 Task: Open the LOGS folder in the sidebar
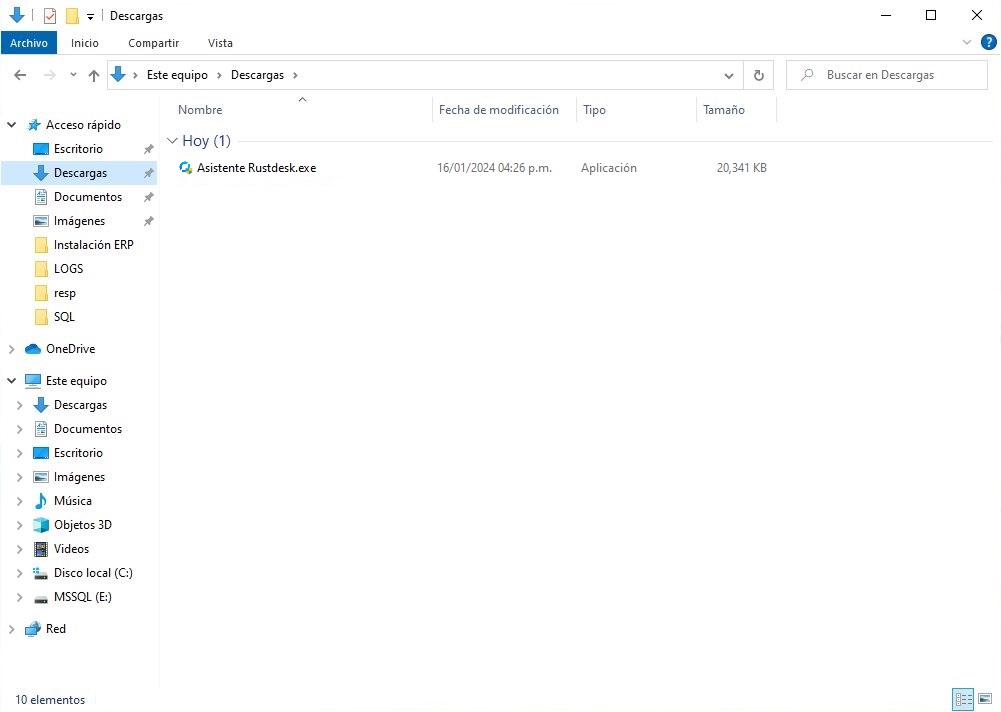(x=69, y=268)
